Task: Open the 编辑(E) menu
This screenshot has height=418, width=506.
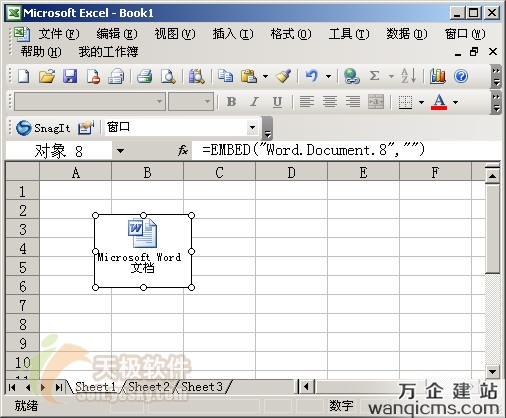Action: pos(117,34)
